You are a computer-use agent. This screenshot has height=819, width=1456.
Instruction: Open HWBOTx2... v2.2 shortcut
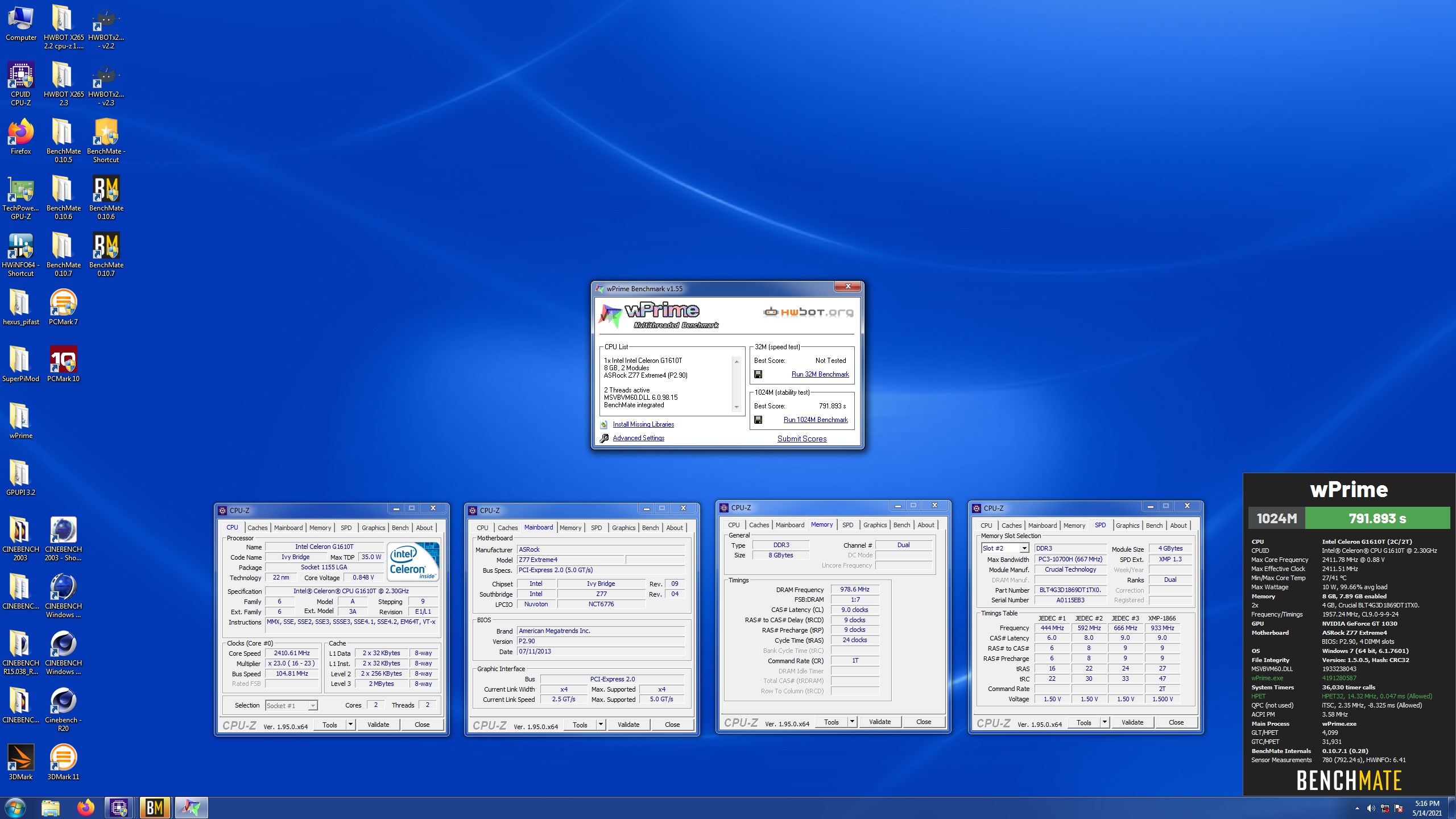[x=106, y=27]
